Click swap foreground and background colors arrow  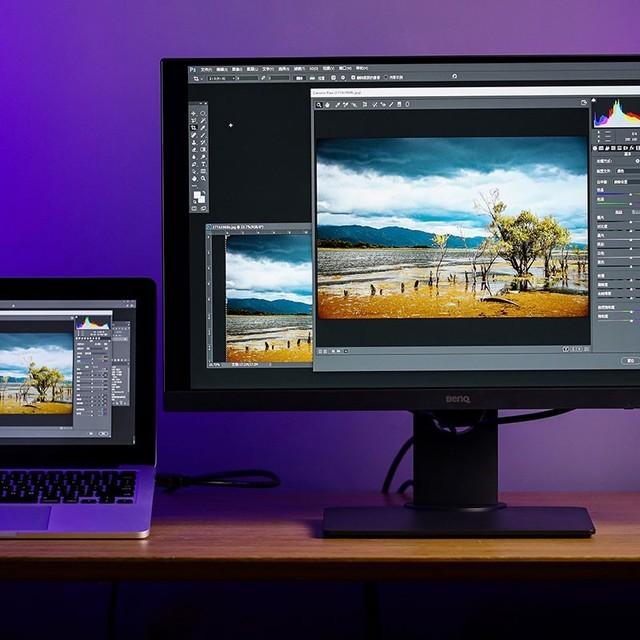[x=204, y=193]
